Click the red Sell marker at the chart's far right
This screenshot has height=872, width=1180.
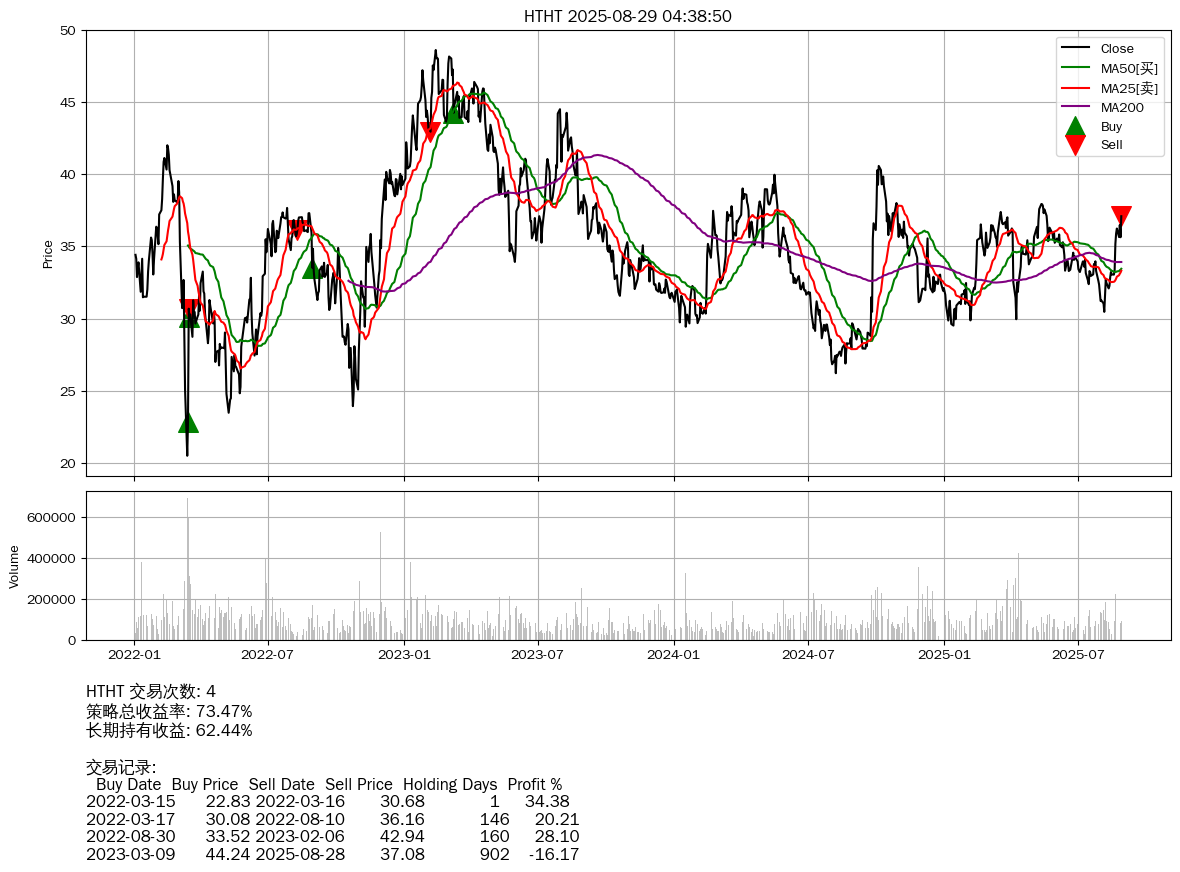click(1121, 216)
